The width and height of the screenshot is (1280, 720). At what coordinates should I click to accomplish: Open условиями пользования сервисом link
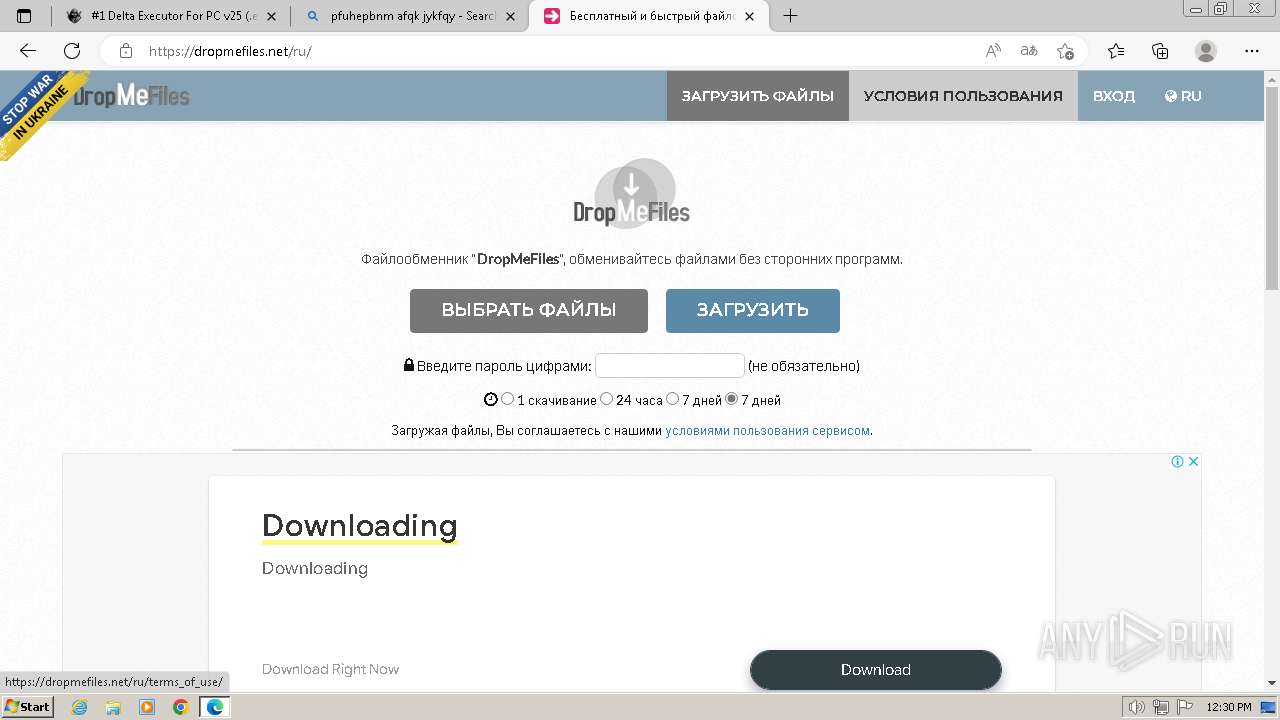point(768,431)
